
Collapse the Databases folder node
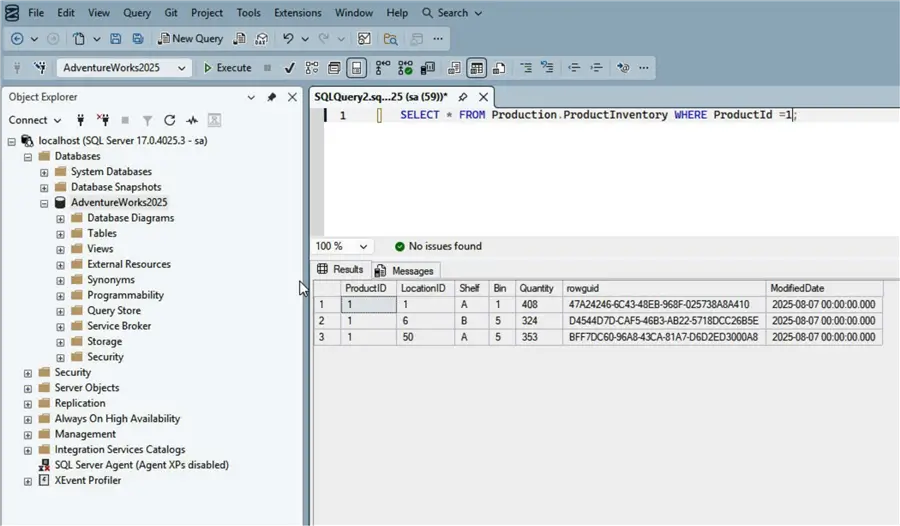pyautogui.click(x=28, y=157)
